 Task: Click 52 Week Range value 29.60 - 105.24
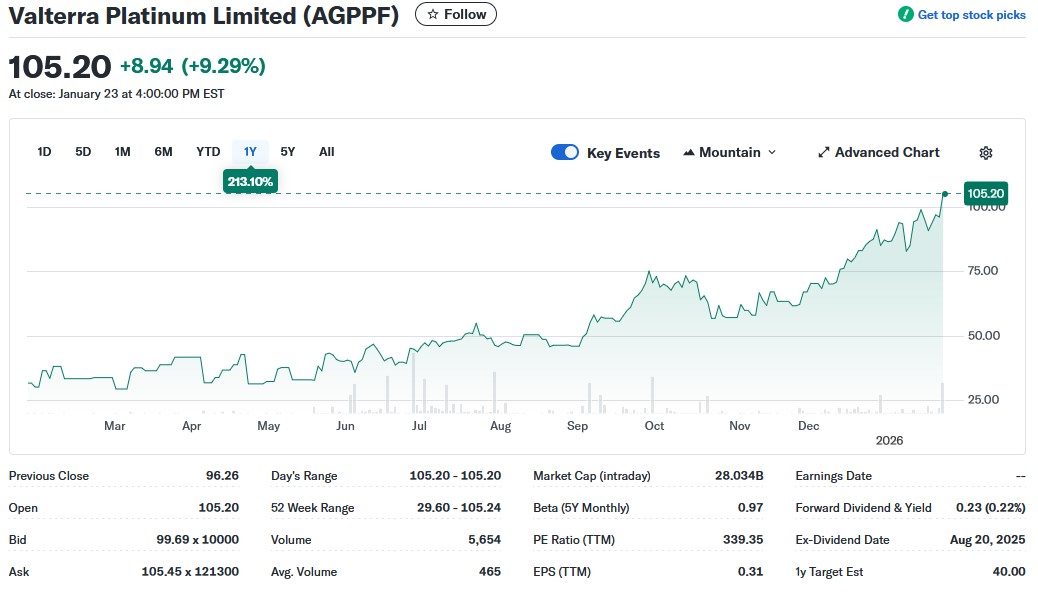(459, 508)
